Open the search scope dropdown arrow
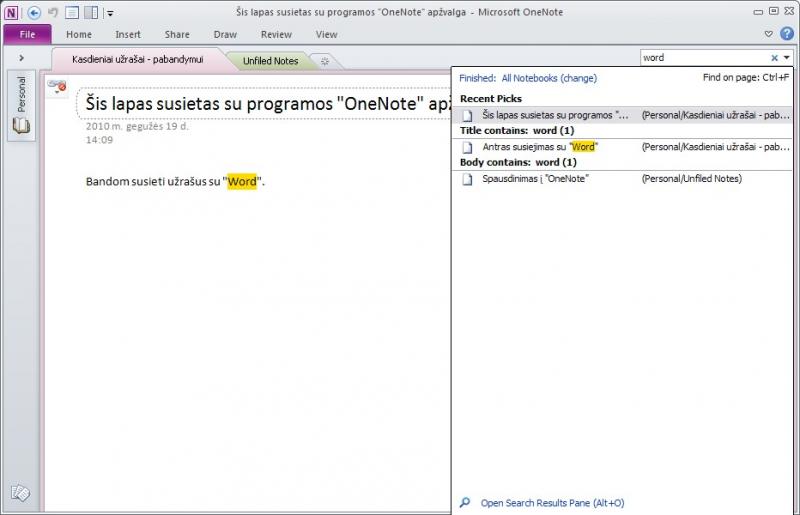The image size is (800, 515). point(786,58)
